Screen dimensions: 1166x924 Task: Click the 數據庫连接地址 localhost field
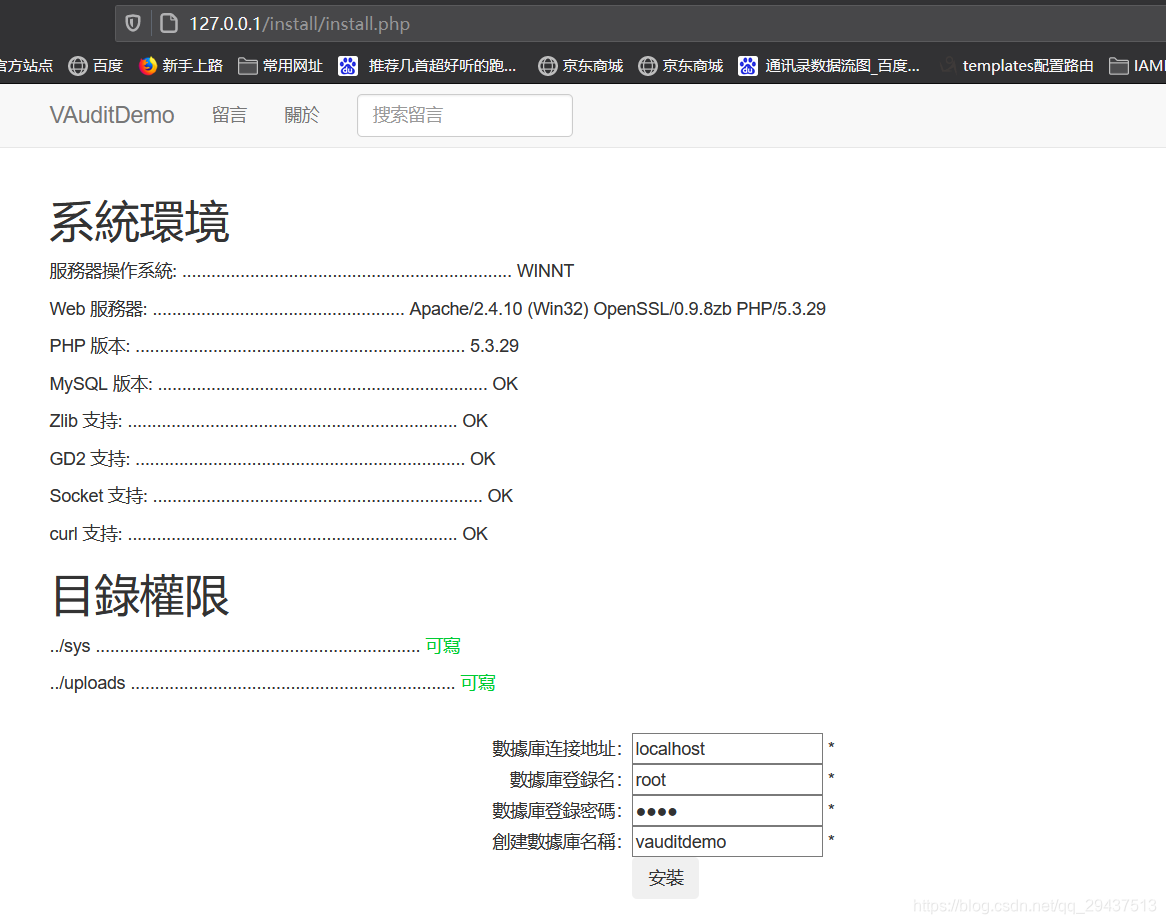tap(727, 749)
